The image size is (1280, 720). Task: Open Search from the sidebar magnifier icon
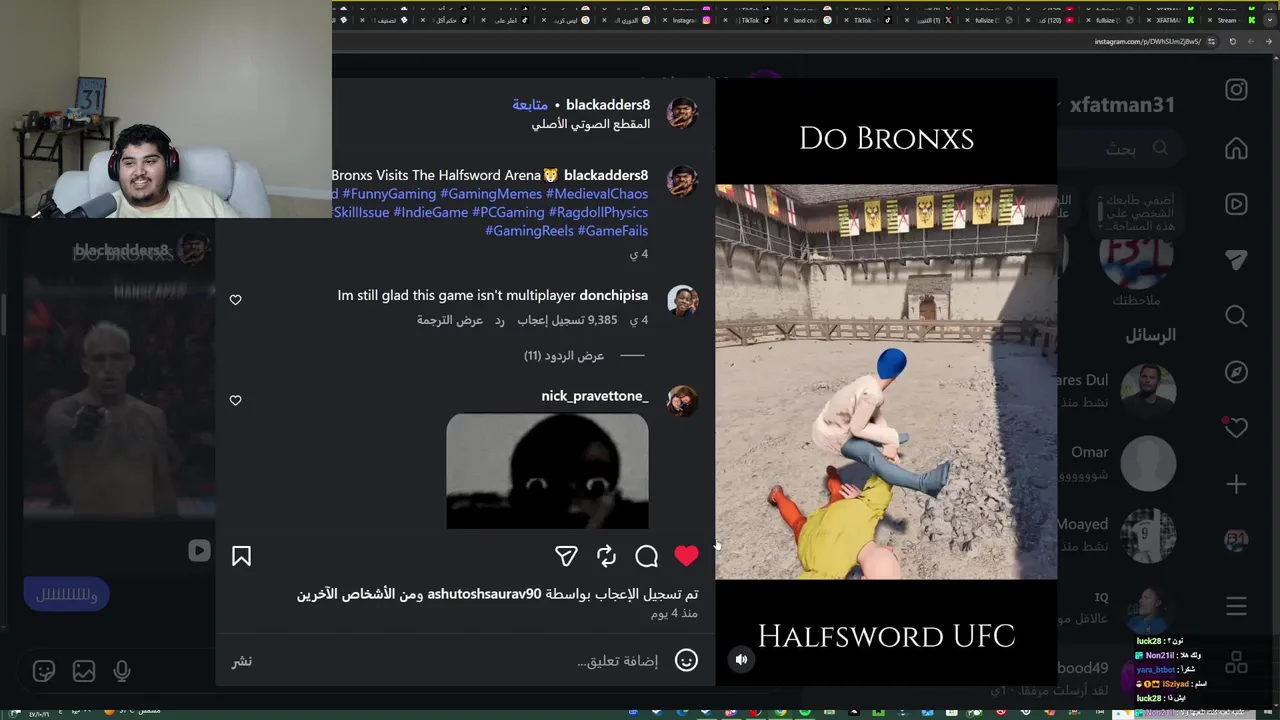click(x=1237, y=316)
